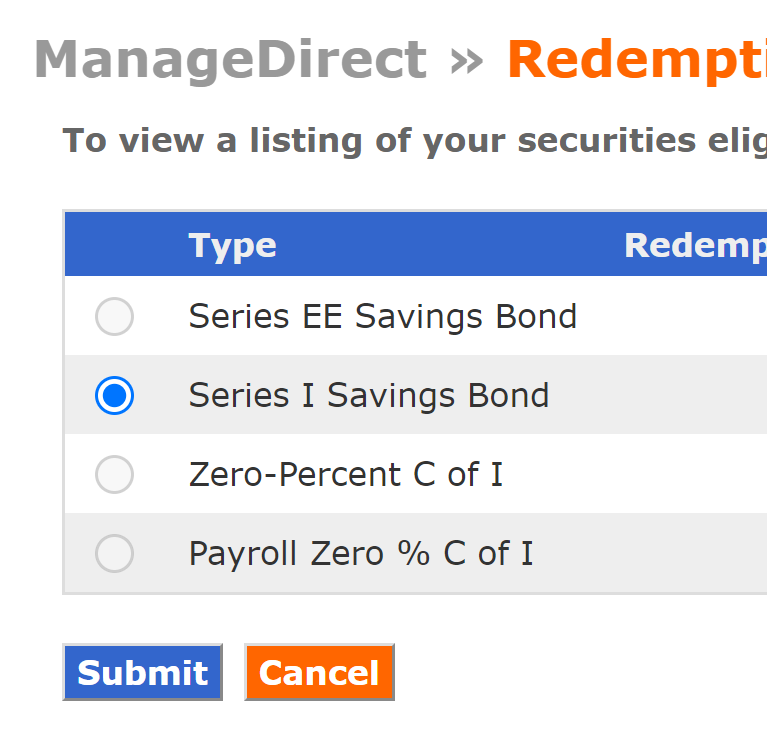Click the orange Cancel button
This screenshot has height=742, width=767.
coord(319,672)
